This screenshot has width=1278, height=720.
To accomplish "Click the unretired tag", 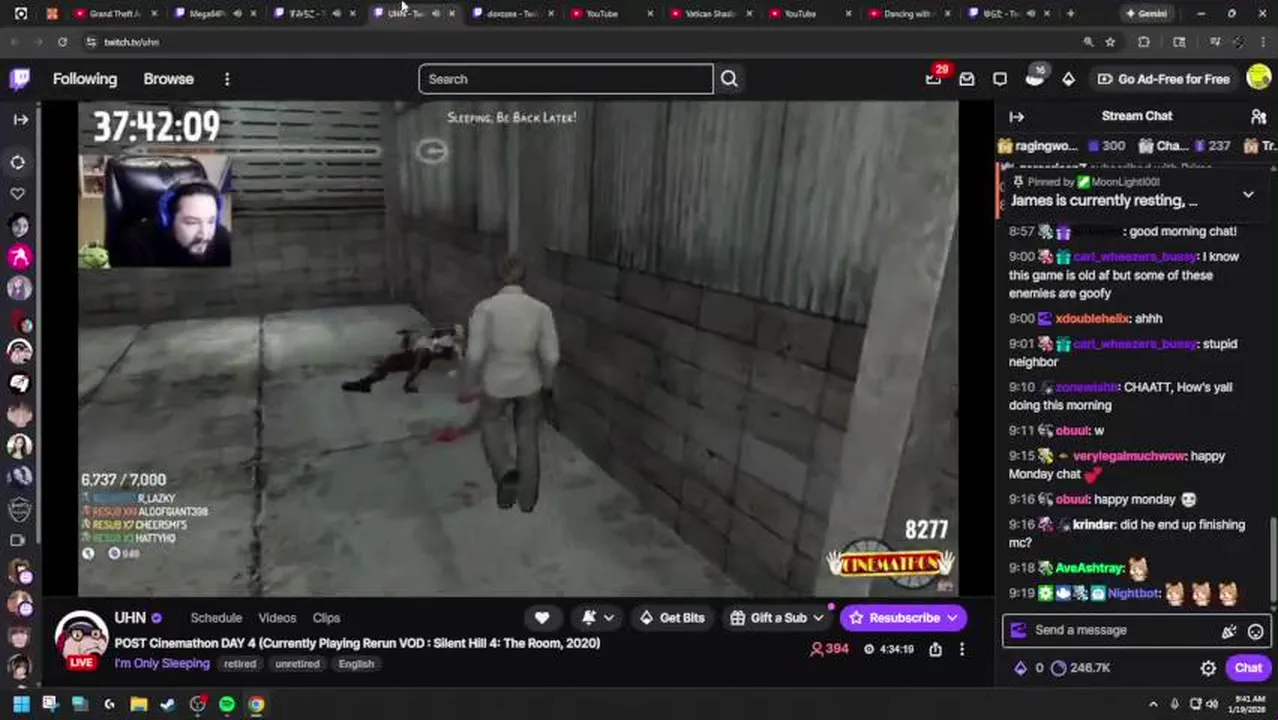I will [297, 664].
